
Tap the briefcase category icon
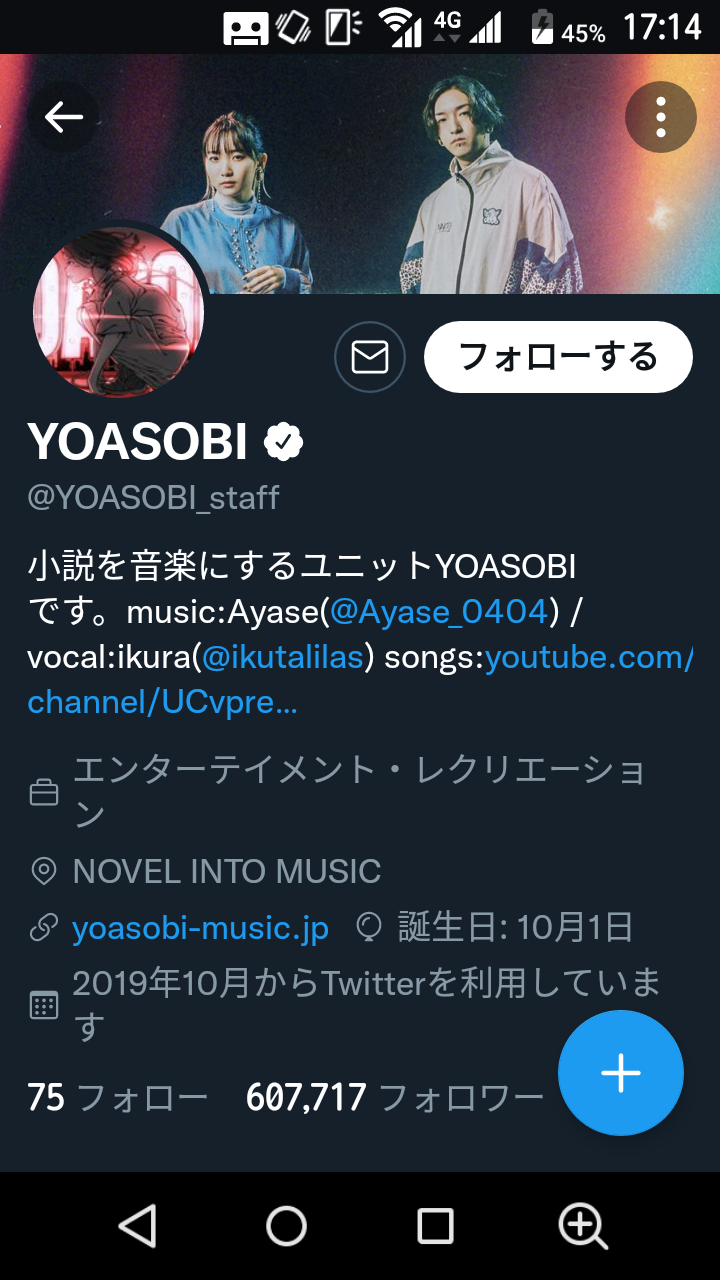[43, 794]
